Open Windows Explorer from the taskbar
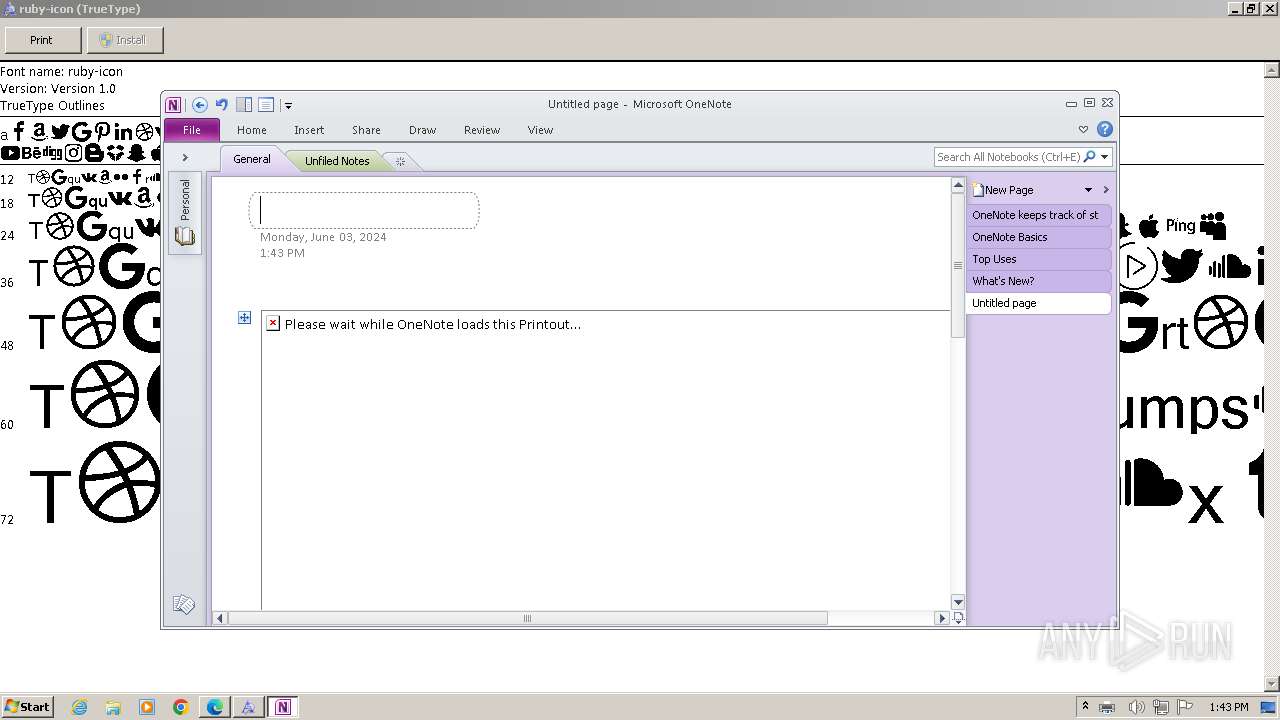The width and height of the screenshot is (1280, 720). 113,707
